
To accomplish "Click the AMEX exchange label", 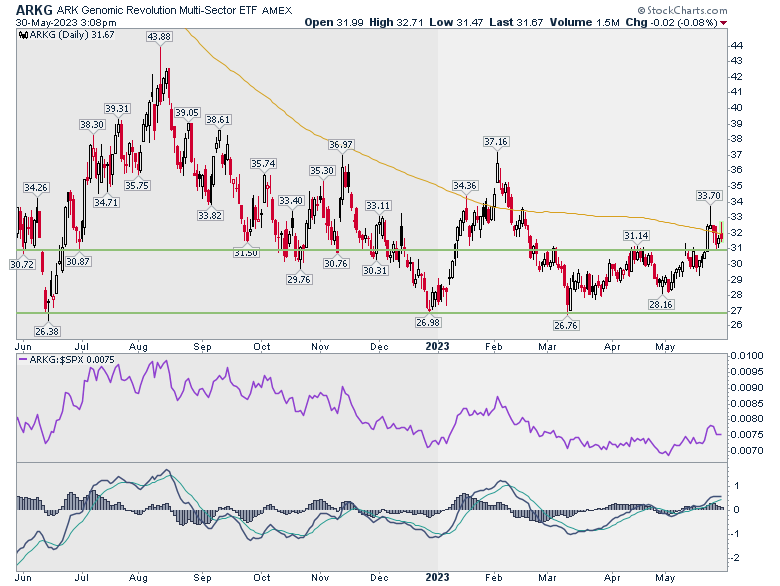I will click(x=277, y=10).
